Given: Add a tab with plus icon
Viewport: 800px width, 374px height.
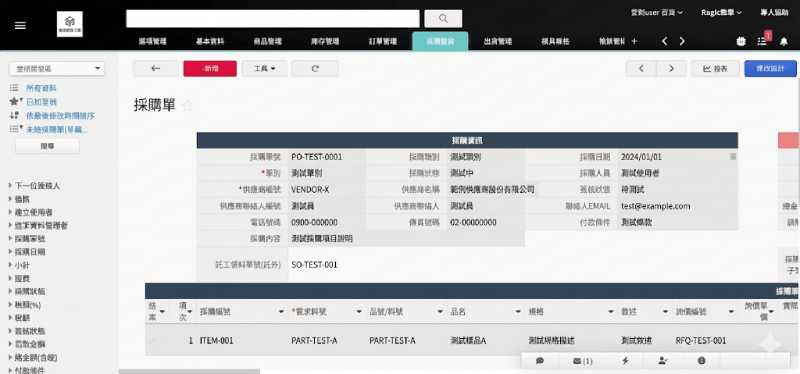Looking at the screenshot, I should 634,41.
